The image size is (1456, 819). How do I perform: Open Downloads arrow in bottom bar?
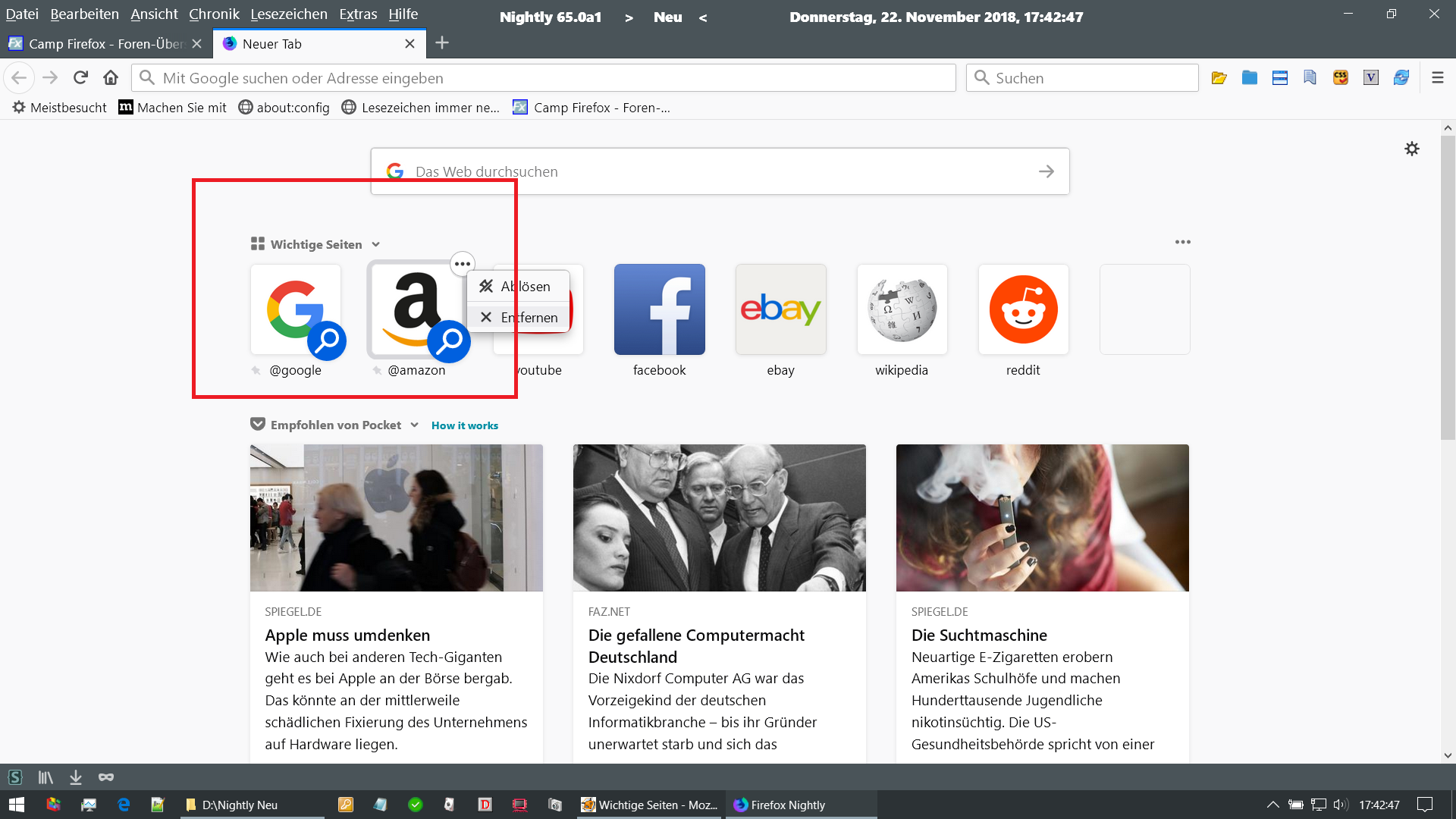point(76,777)
